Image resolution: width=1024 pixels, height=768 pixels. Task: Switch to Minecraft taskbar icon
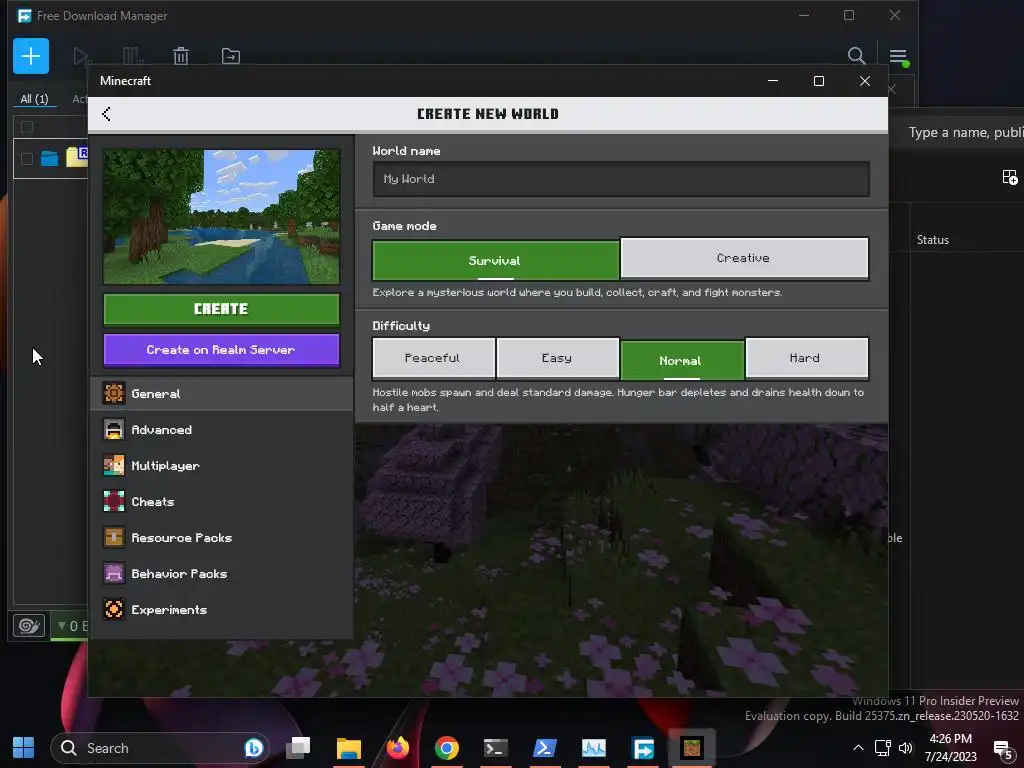pyautogui.click(x=692, y=748)
